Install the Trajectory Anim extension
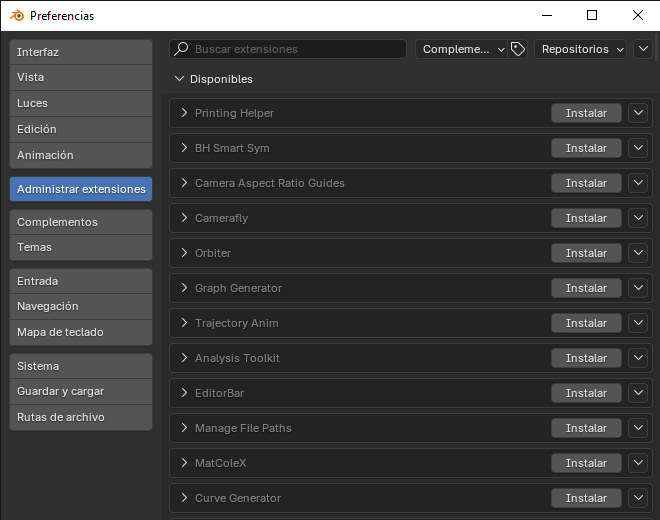 pos(586,323)
